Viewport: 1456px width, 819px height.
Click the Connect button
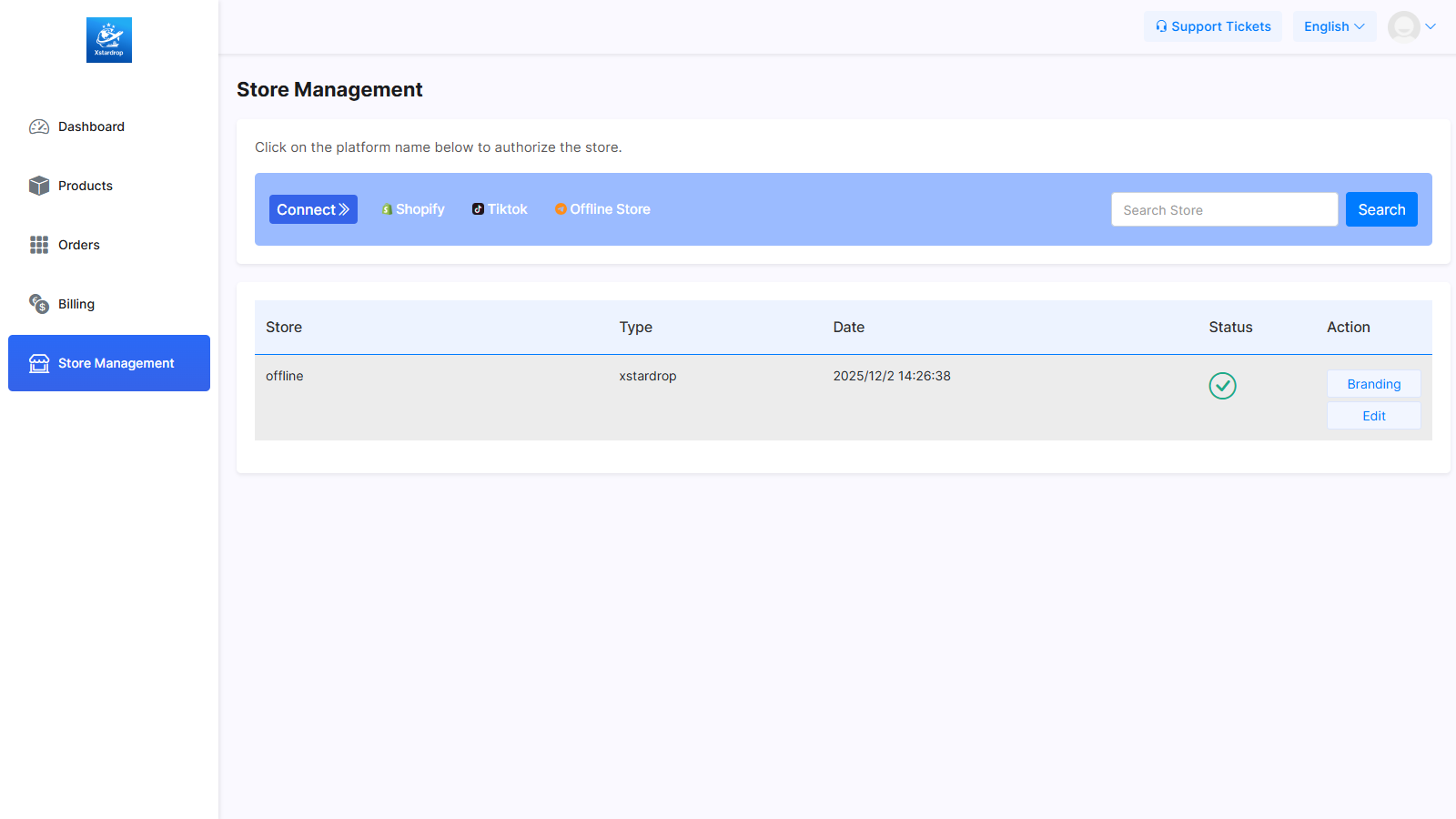[x=313, y=209]
